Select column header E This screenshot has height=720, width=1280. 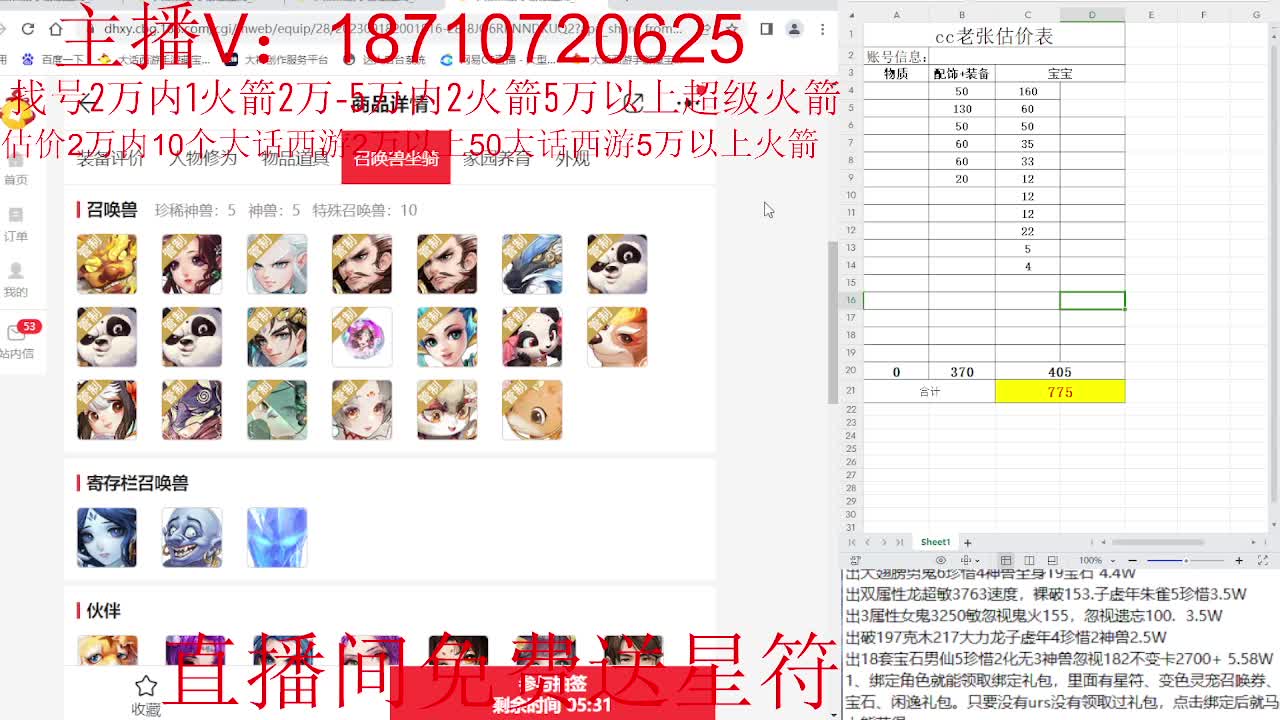(x=1151, y=15)
